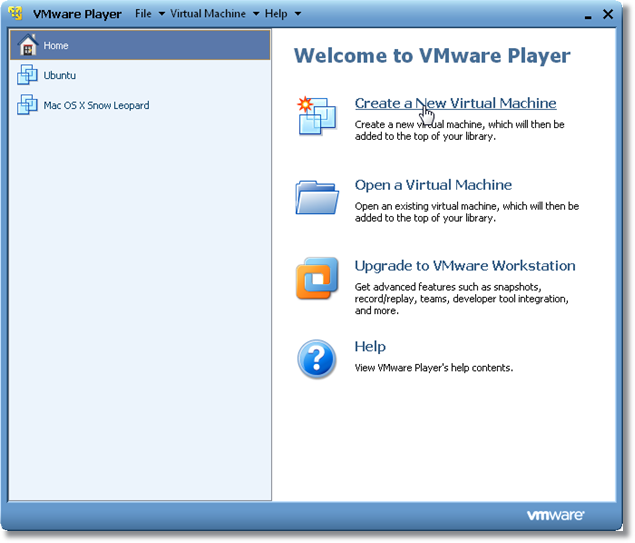Click the VMware Player logo icon in title bar

coord(16,13)
